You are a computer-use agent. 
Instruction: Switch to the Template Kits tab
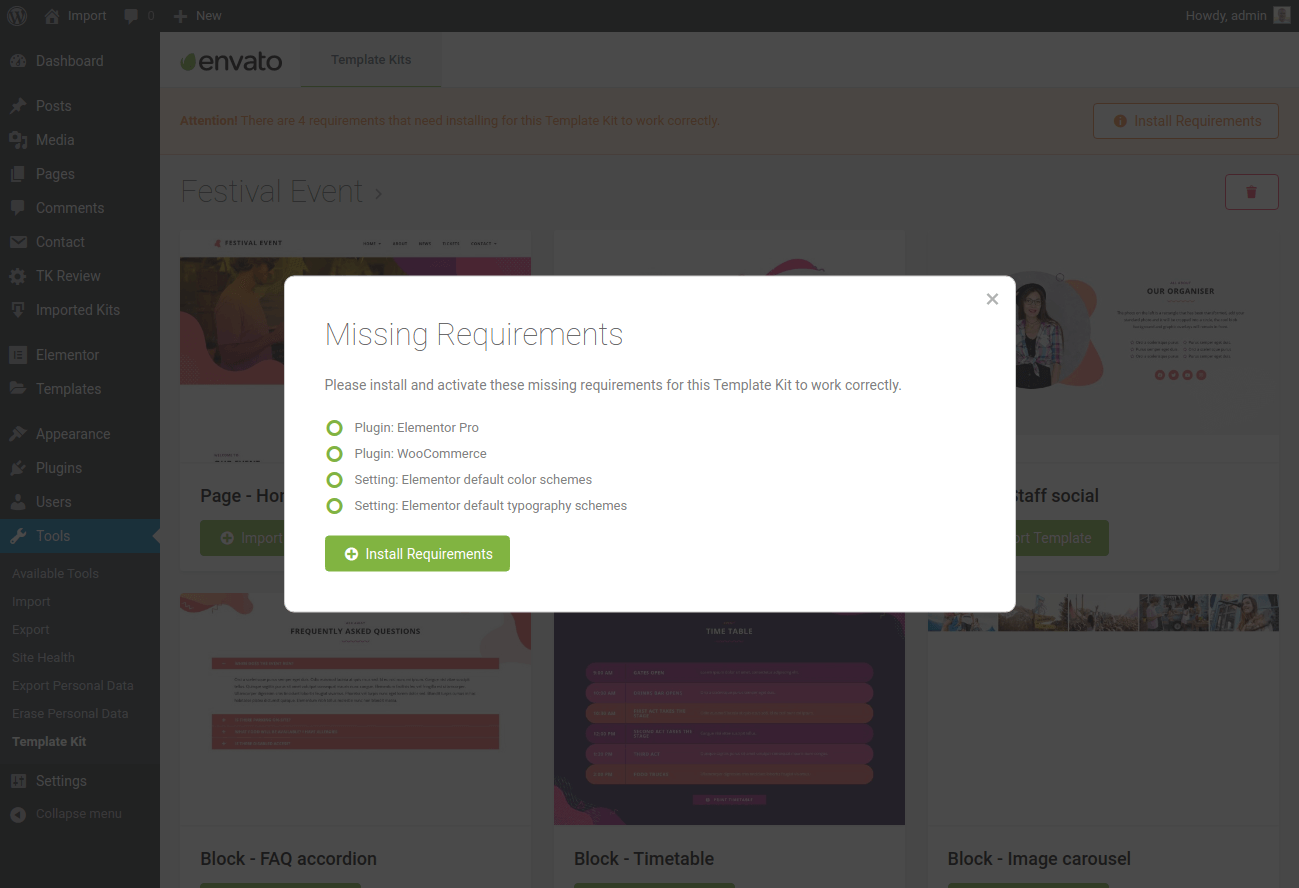(371, 60)
